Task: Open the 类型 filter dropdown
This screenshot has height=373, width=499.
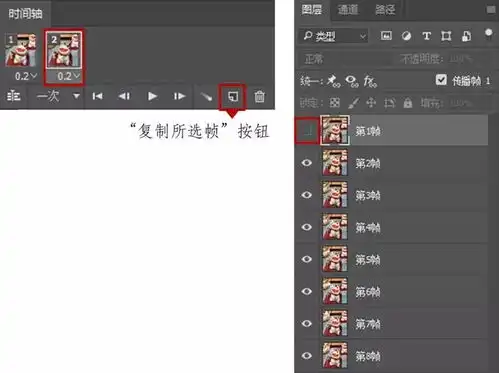Action: click(x=333, y=36)
